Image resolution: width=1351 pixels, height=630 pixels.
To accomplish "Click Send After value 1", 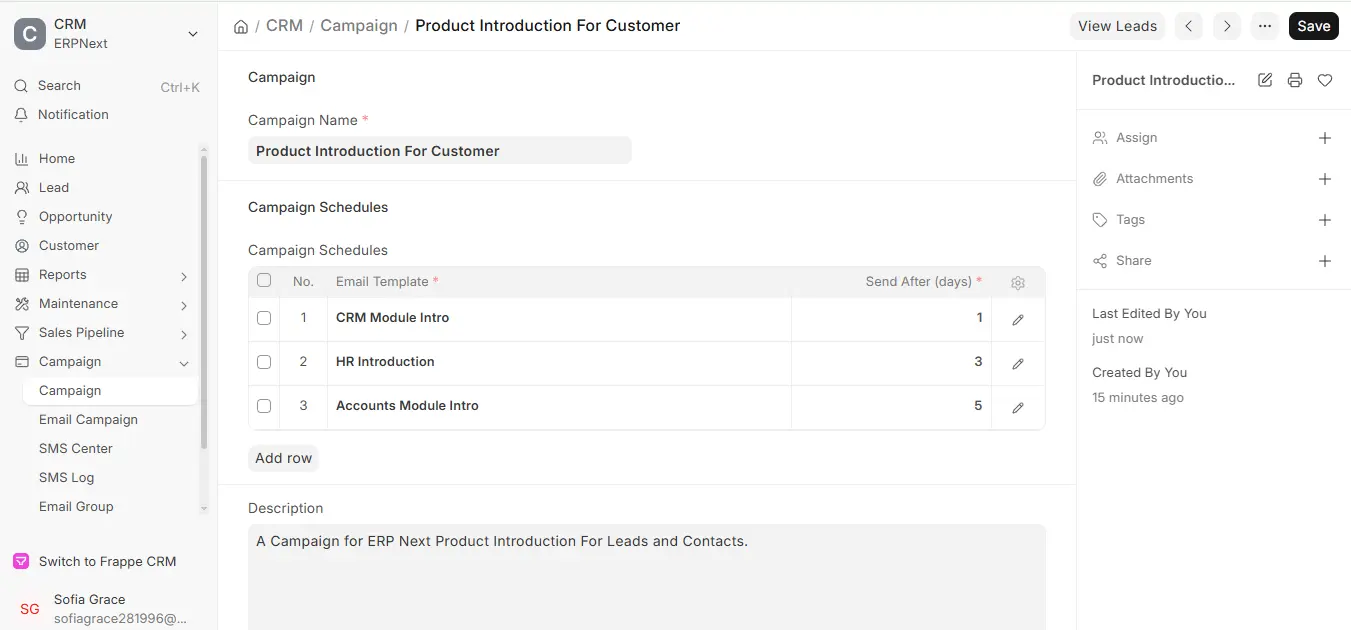I will pyautogui.click(x=891, y=318).
